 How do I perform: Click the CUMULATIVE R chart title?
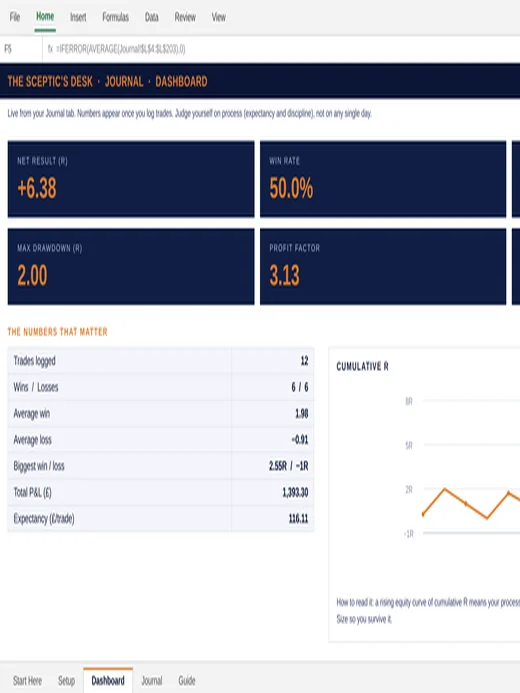coord(362,366)
